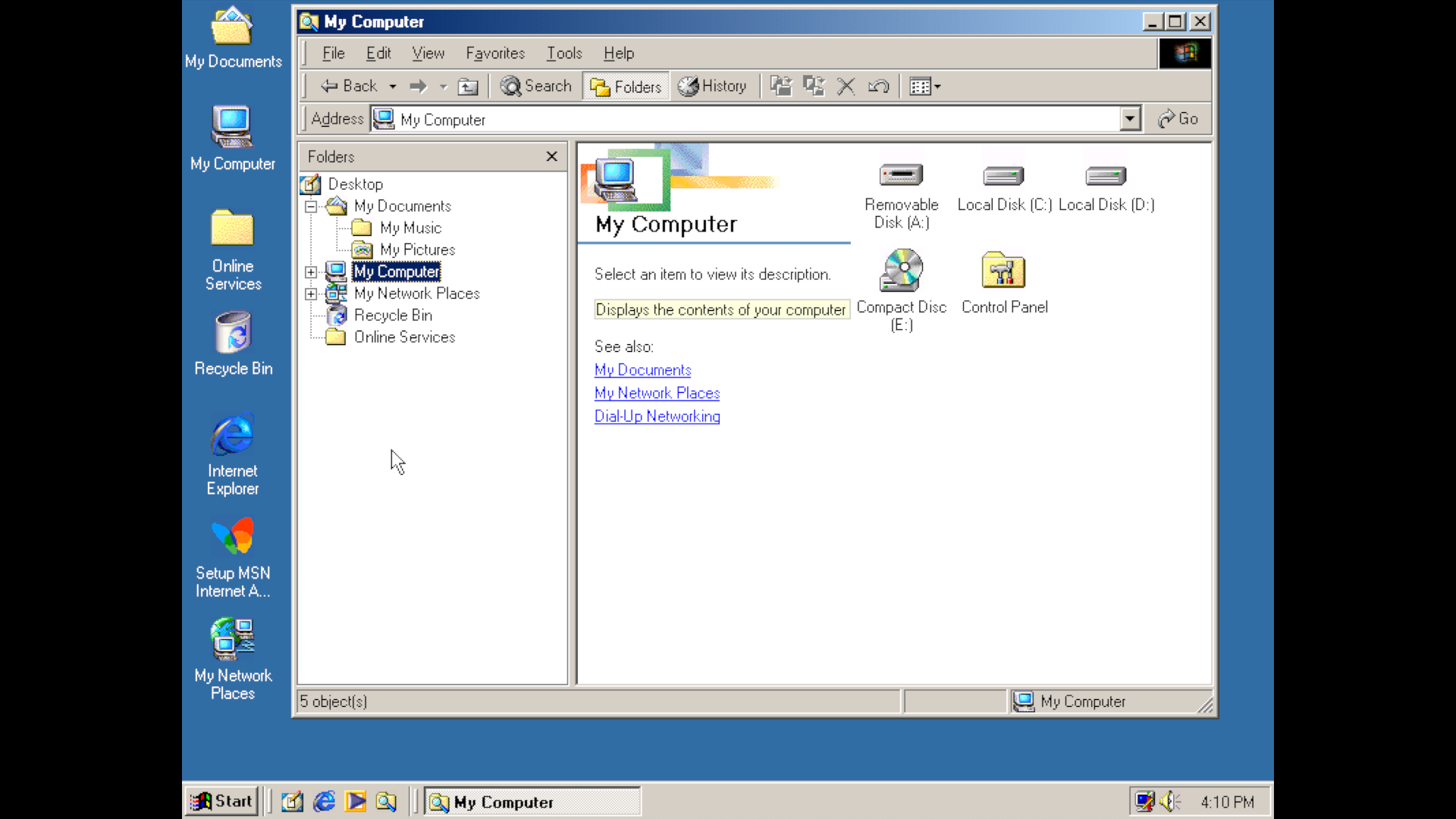The height and width of the screenshot is (819, 1456).
Task: Expand the My Network Places tree node
Action: pos(311,293)
